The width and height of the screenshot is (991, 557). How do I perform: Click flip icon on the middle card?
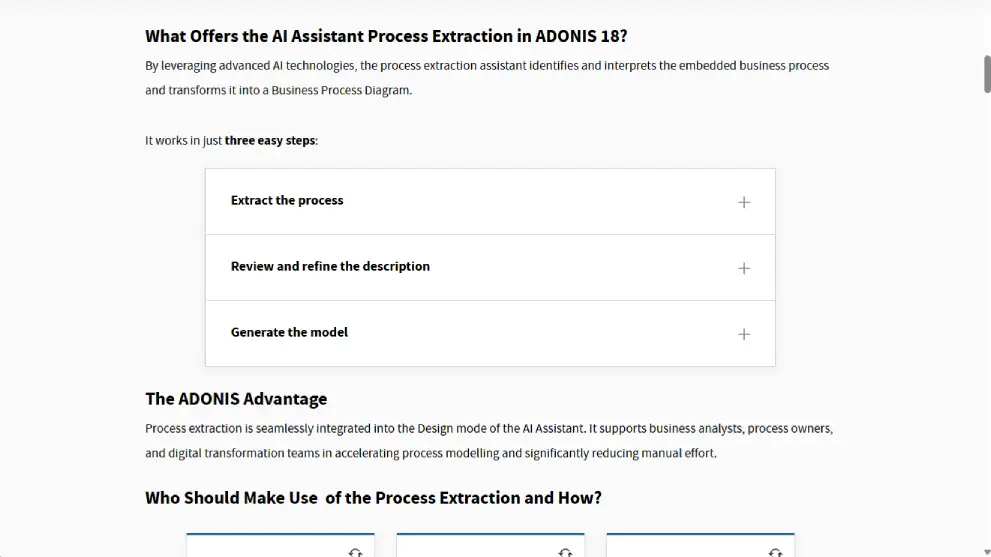pyautogui.click(x=565, y=552)
